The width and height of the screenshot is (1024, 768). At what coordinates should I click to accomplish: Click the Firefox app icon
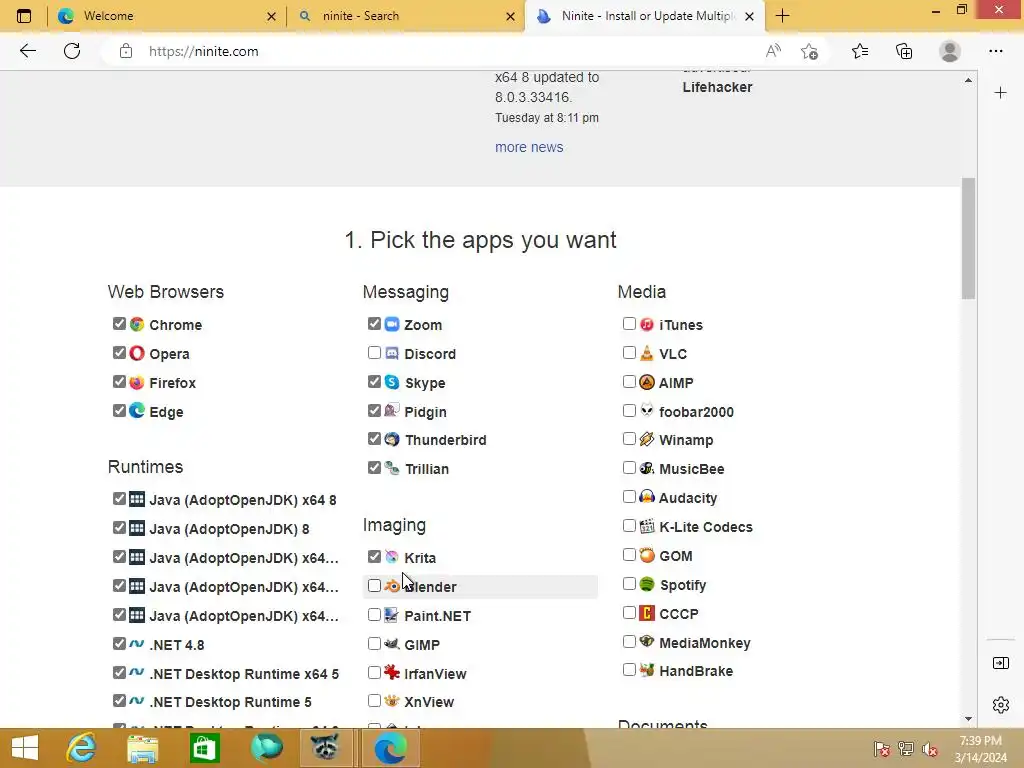point(136,382)
